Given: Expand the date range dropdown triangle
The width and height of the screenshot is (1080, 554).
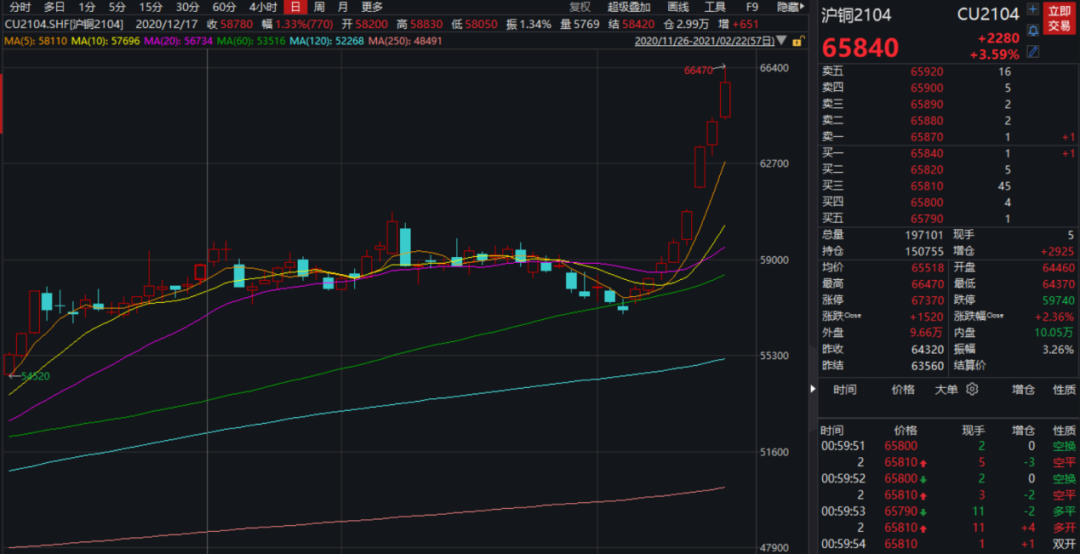Looking at the screenshot, I should coord(781,41).
